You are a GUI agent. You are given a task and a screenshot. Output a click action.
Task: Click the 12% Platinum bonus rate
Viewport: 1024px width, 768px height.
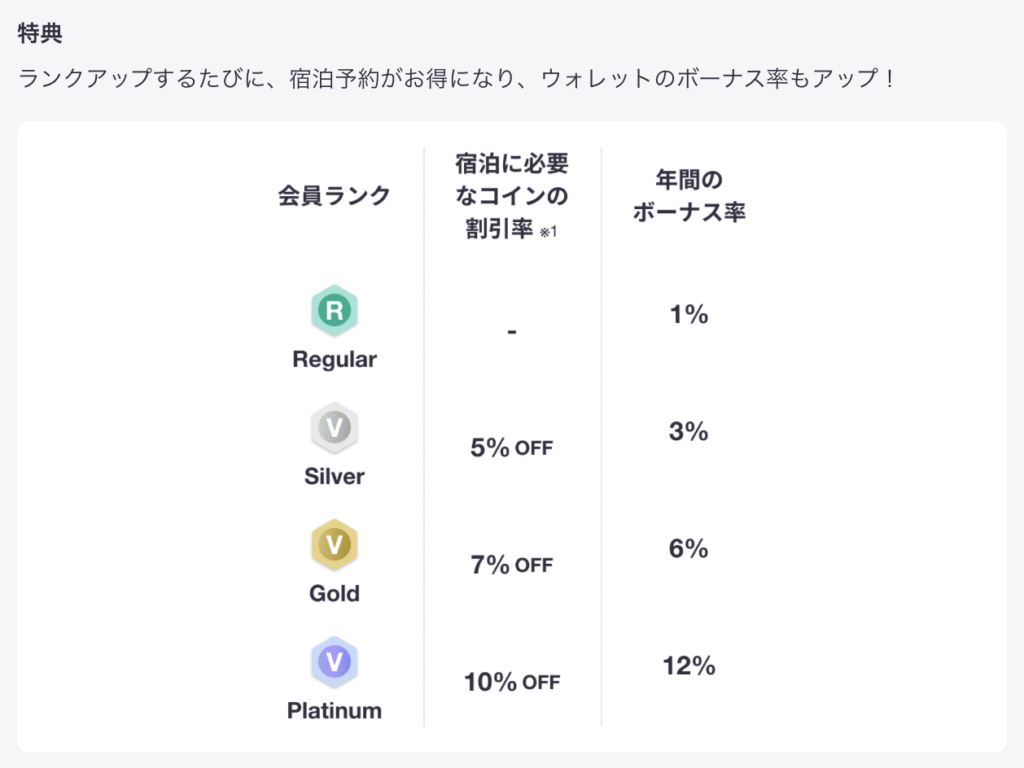(x=689, y=665)
